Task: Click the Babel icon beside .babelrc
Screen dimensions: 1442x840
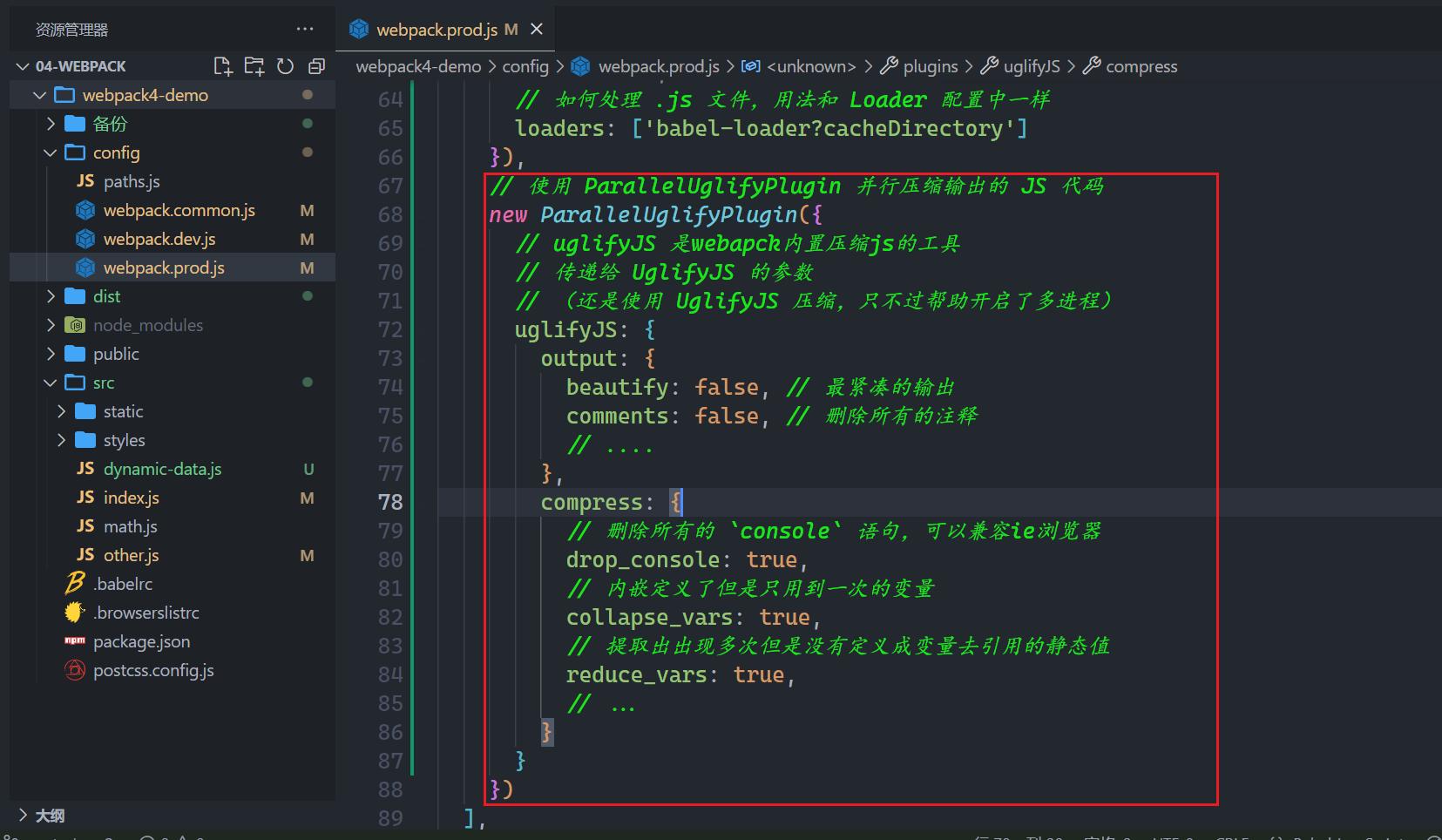Action: point(75,583)
